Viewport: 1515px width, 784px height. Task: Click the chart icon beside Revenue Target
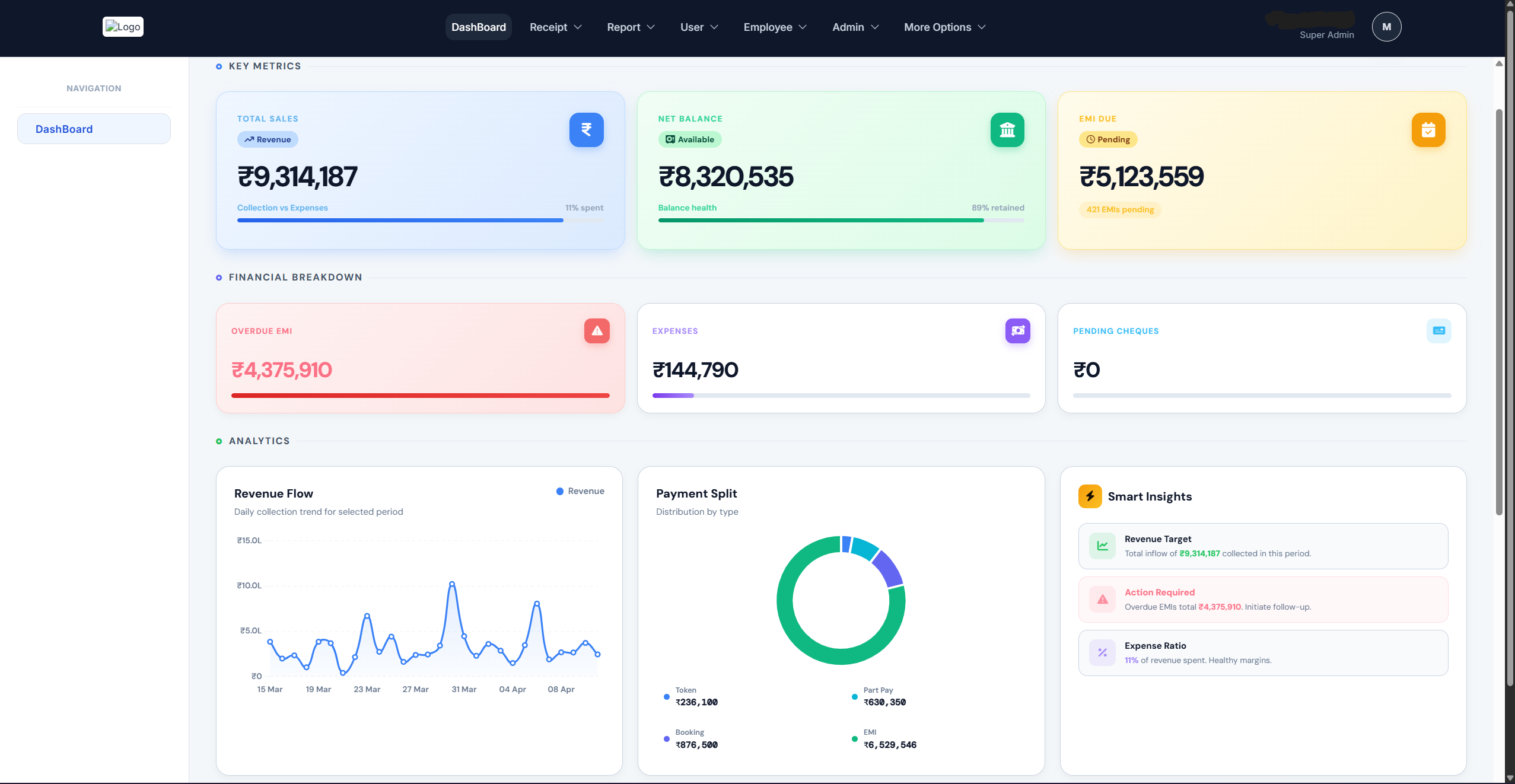pyautogui.click(x=1102, y=546)
